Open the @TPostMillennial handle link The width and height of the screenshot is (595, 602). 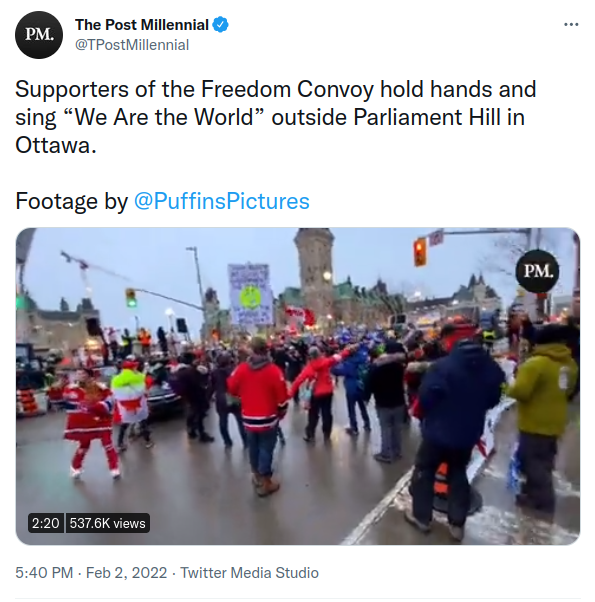(132, 45)
